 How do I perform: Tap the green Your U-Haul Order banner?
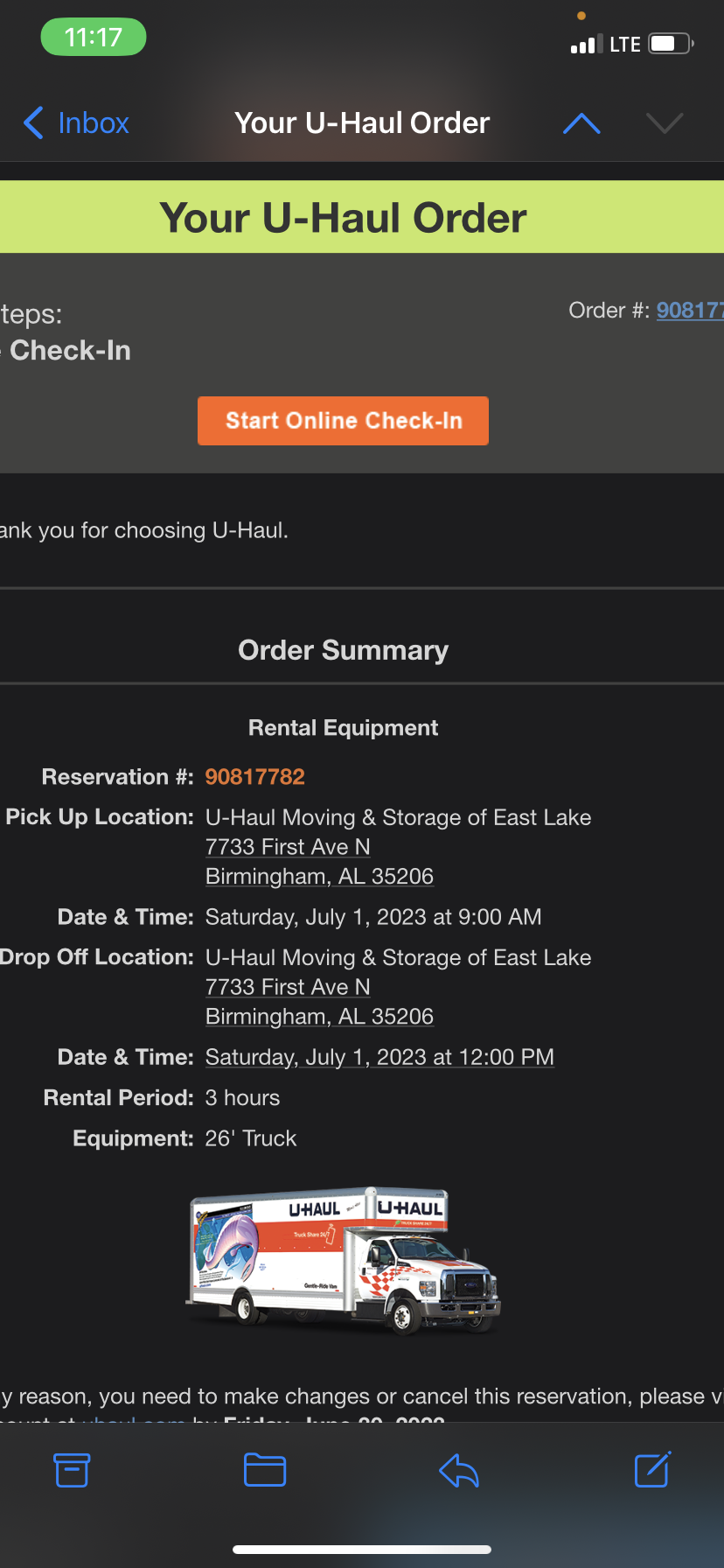pyautogui.click(x=362, y=217)
